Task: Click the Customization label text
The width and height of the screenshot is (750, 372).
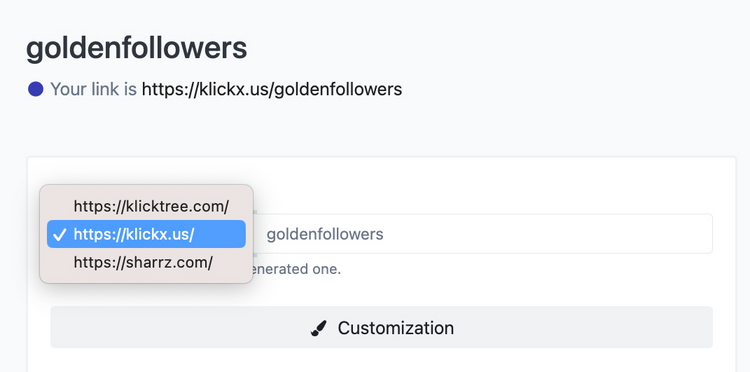Action: [x=396, y=328]
